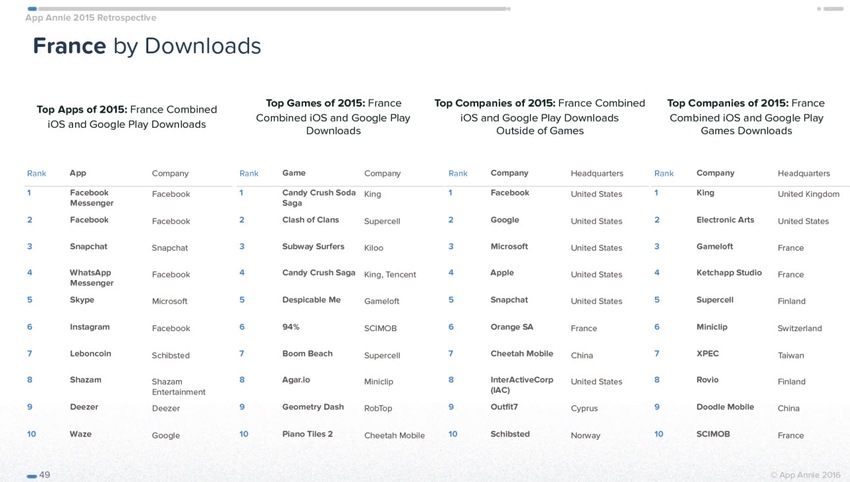Click 'Shazam Entertainment' company cell
850x482 pixels.
point(178,387)
